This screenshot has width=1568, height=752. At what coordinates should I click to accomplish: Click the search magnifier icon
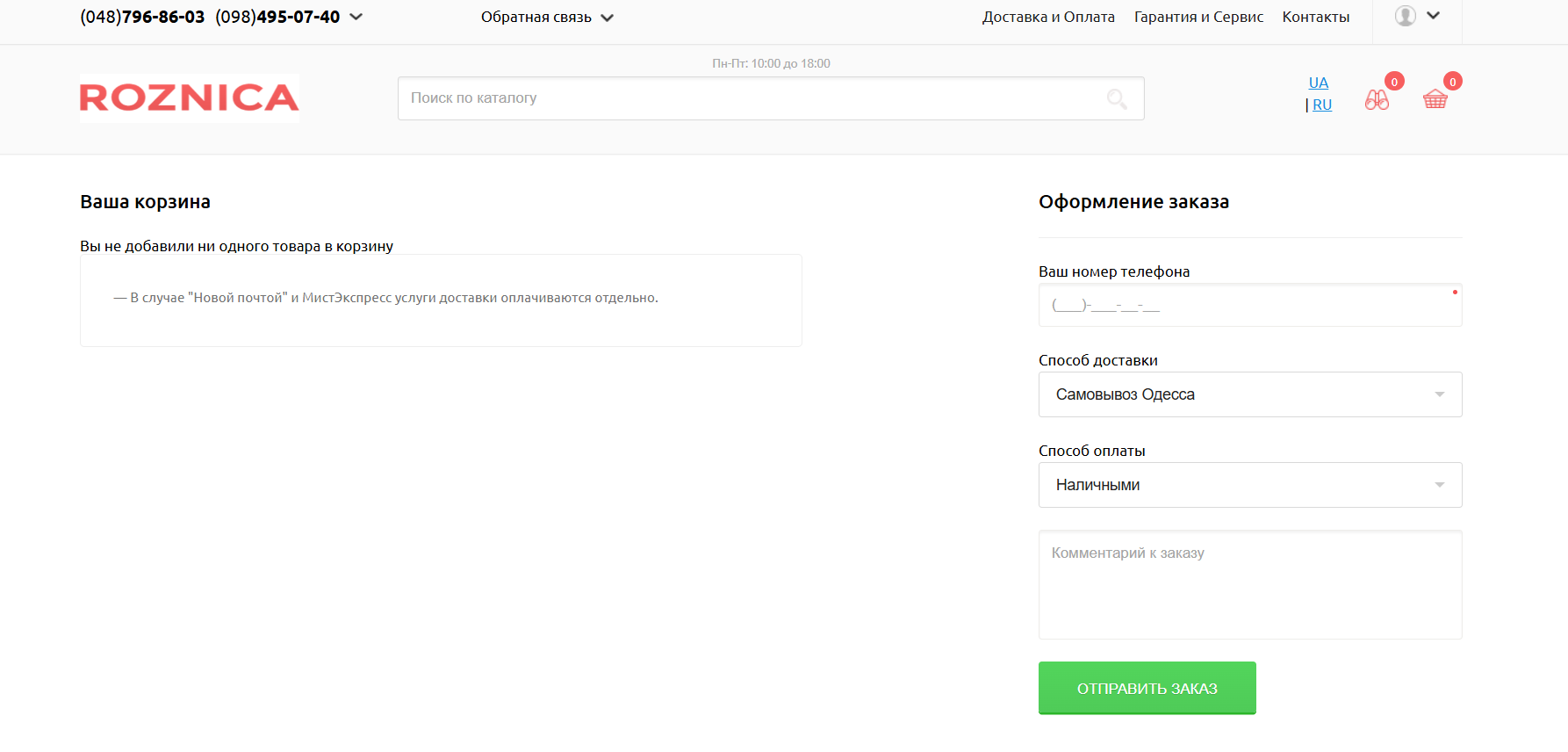pos(1117,98)
